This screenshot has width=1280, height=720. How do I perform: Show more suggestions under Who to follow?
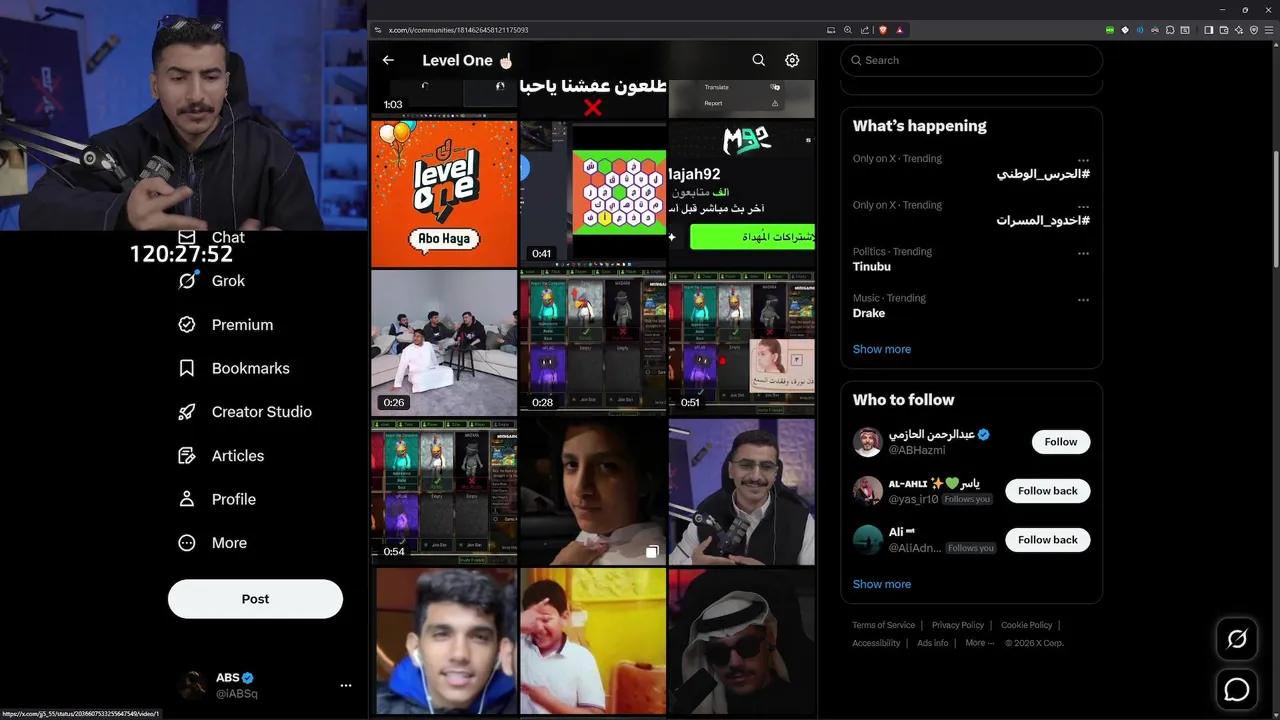[x=882, y=584]
